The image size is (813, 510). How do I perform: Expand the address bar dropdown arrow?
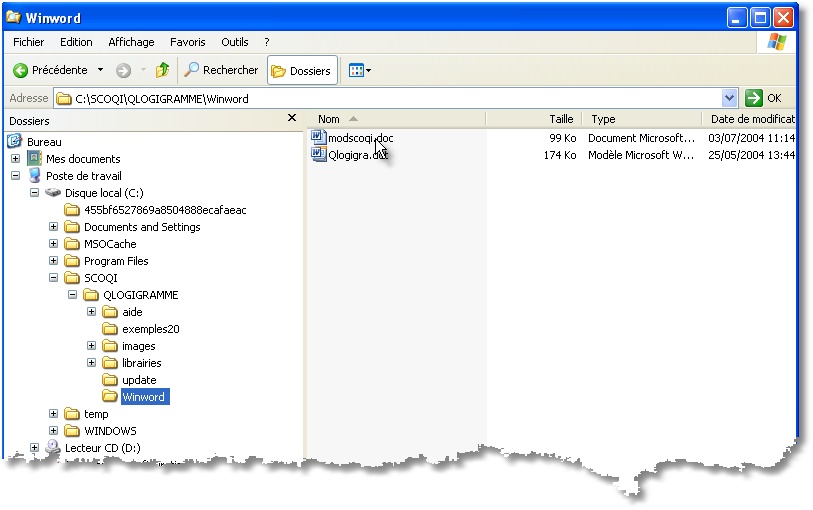click(729, 98)
